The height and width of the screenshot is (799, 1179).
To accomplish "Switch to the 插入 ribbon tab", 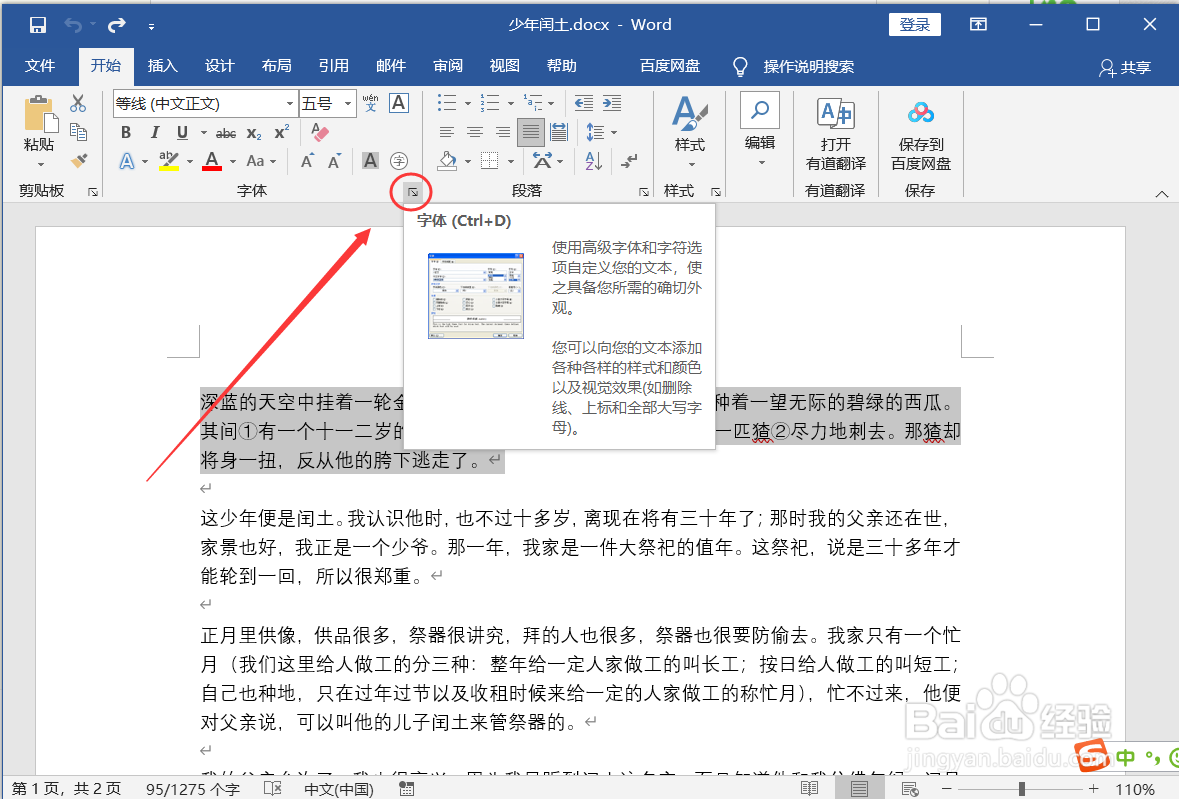I will [163, 66].
